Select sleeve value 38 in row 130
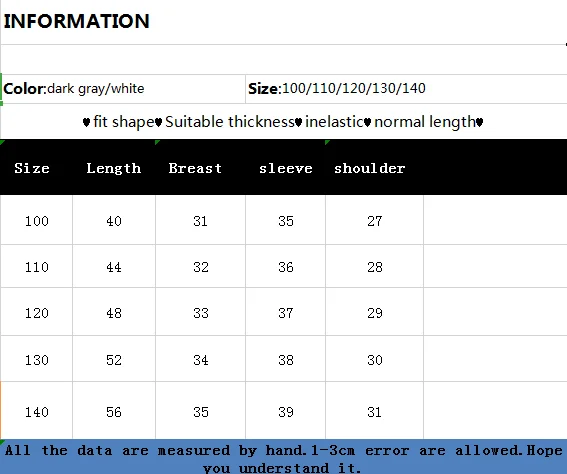The image size is (567, 474). pyautogui.click(x=286, y=360)
